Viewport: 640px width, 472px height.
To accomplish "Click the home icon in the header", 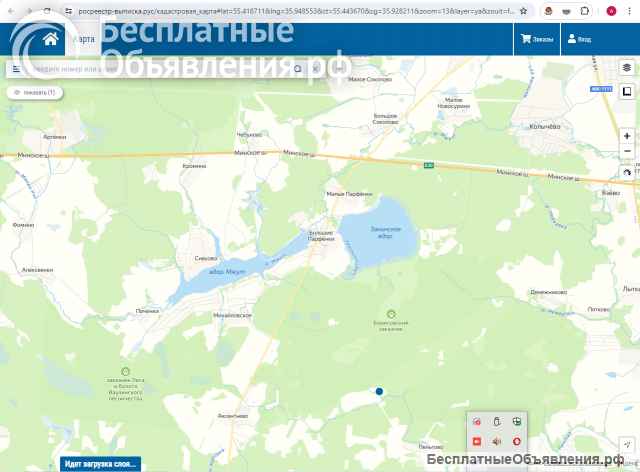I will [51, 39].
